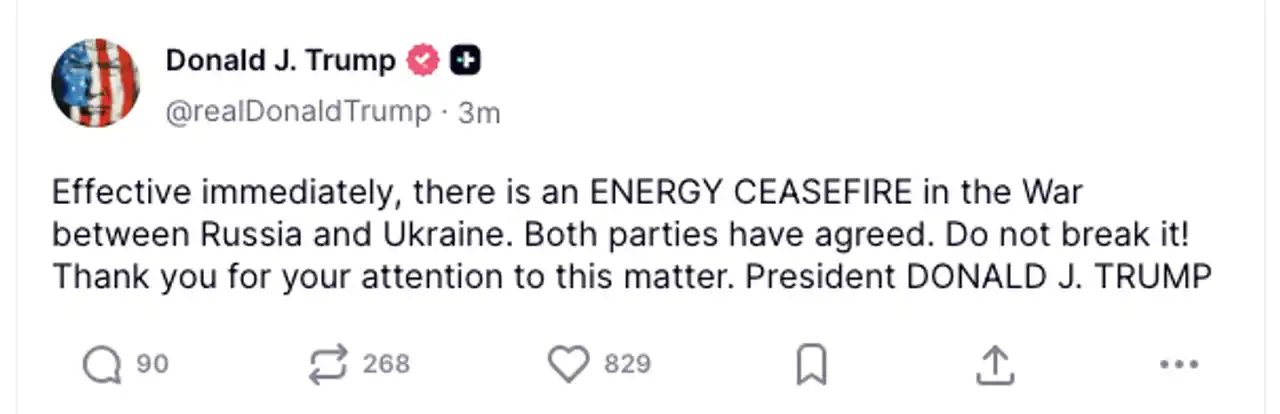The height and width of the screenshot is (414, 1280).
Task: Click the words ENERGY CEASEFIRE in post
Action: click(x=751, y=191)
